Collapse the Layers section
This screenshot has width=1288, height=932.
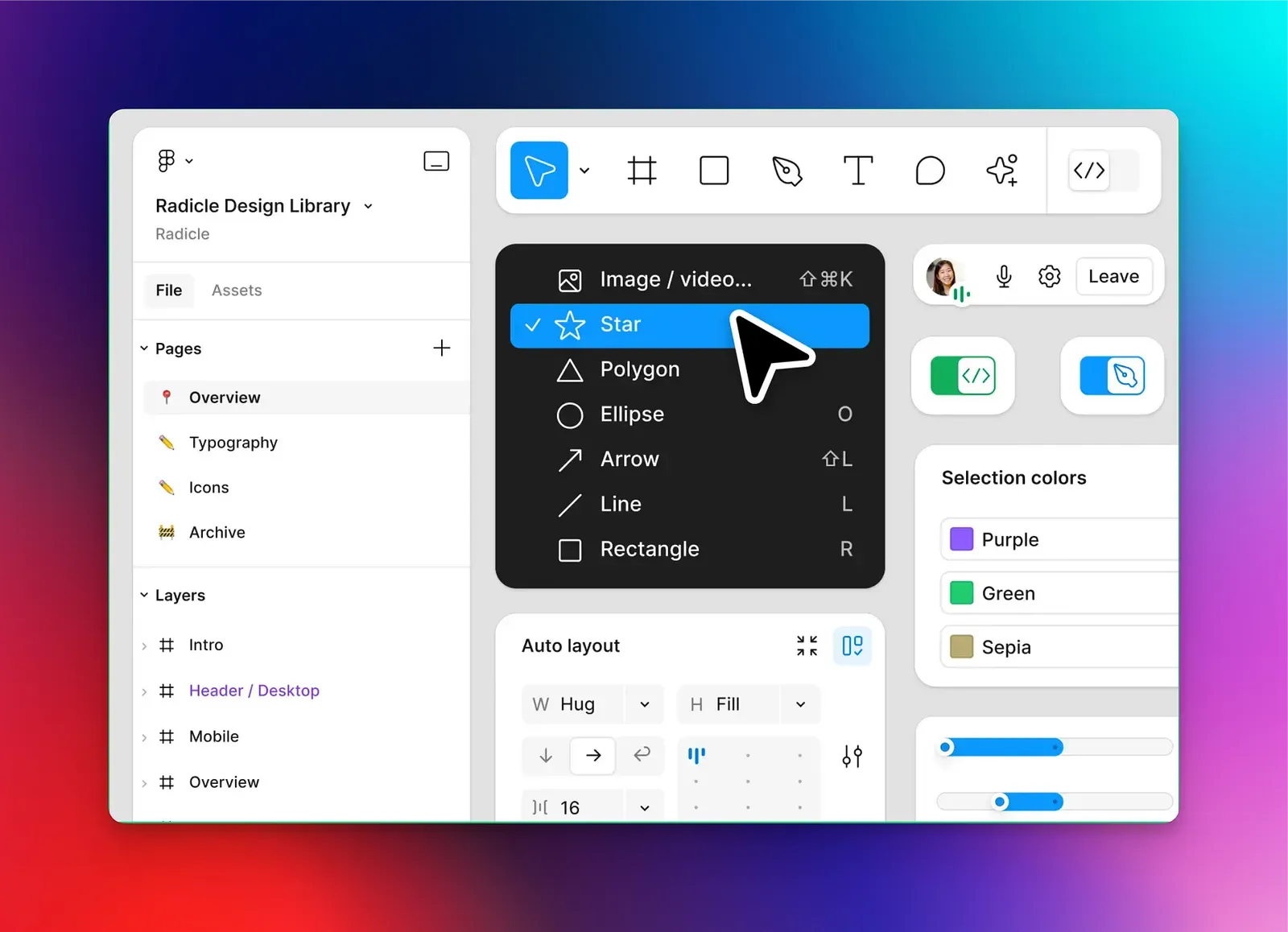[x=144, y=596]
